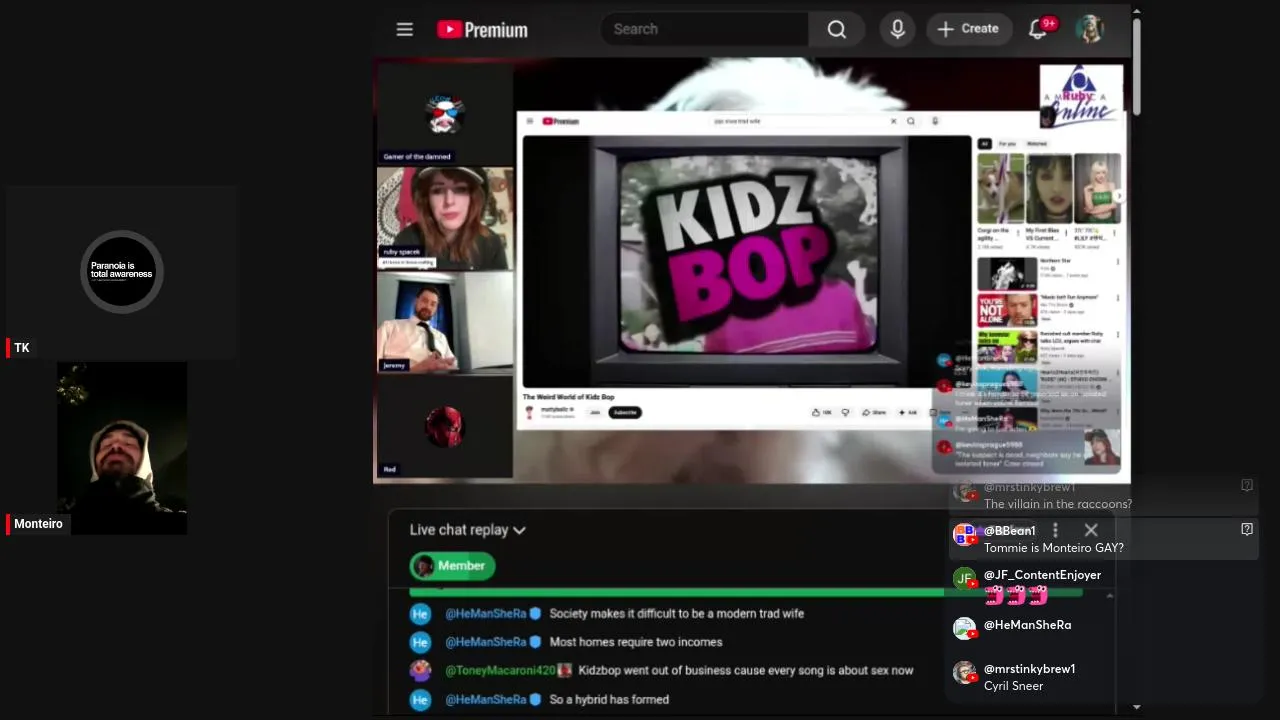Open @BBean1 profile avatar
Image resolution: width=1280 pixels, height=720 pixels.
[964, 535]
